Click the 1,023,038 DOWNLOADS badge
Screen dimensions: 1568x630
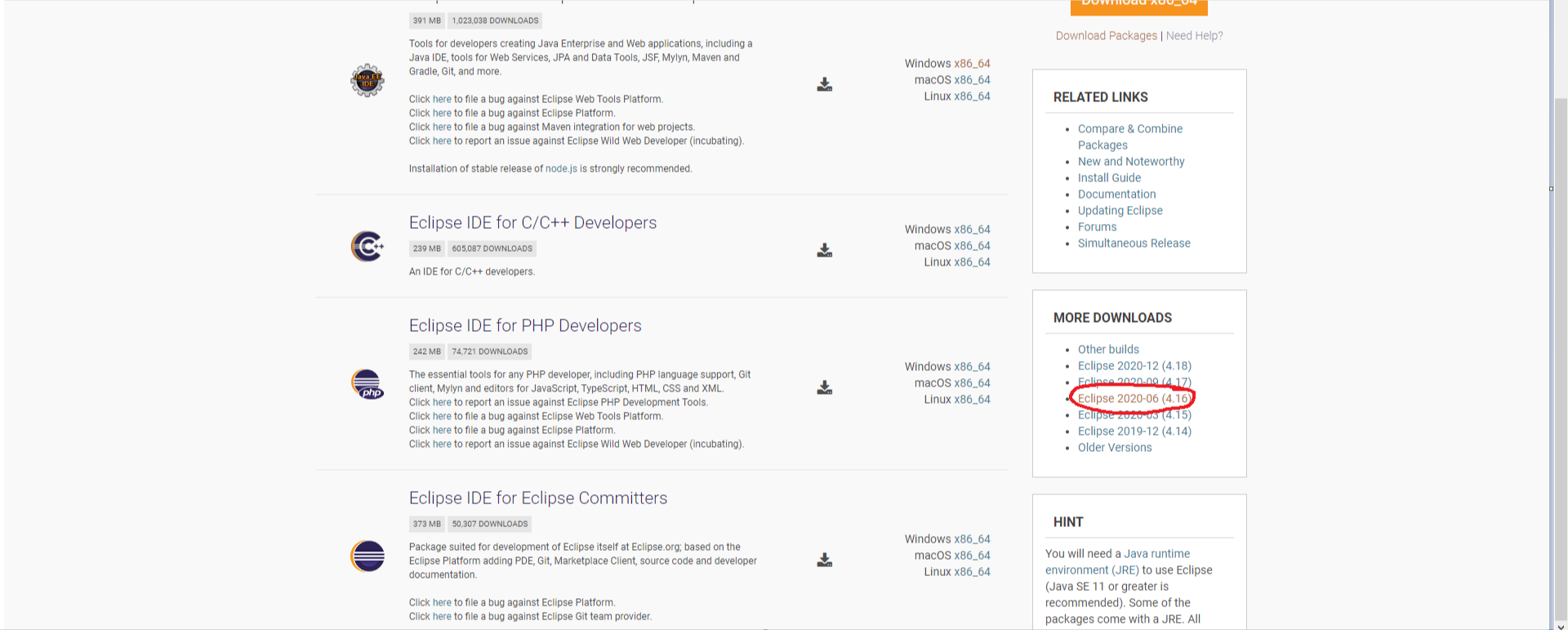[496, 21]
